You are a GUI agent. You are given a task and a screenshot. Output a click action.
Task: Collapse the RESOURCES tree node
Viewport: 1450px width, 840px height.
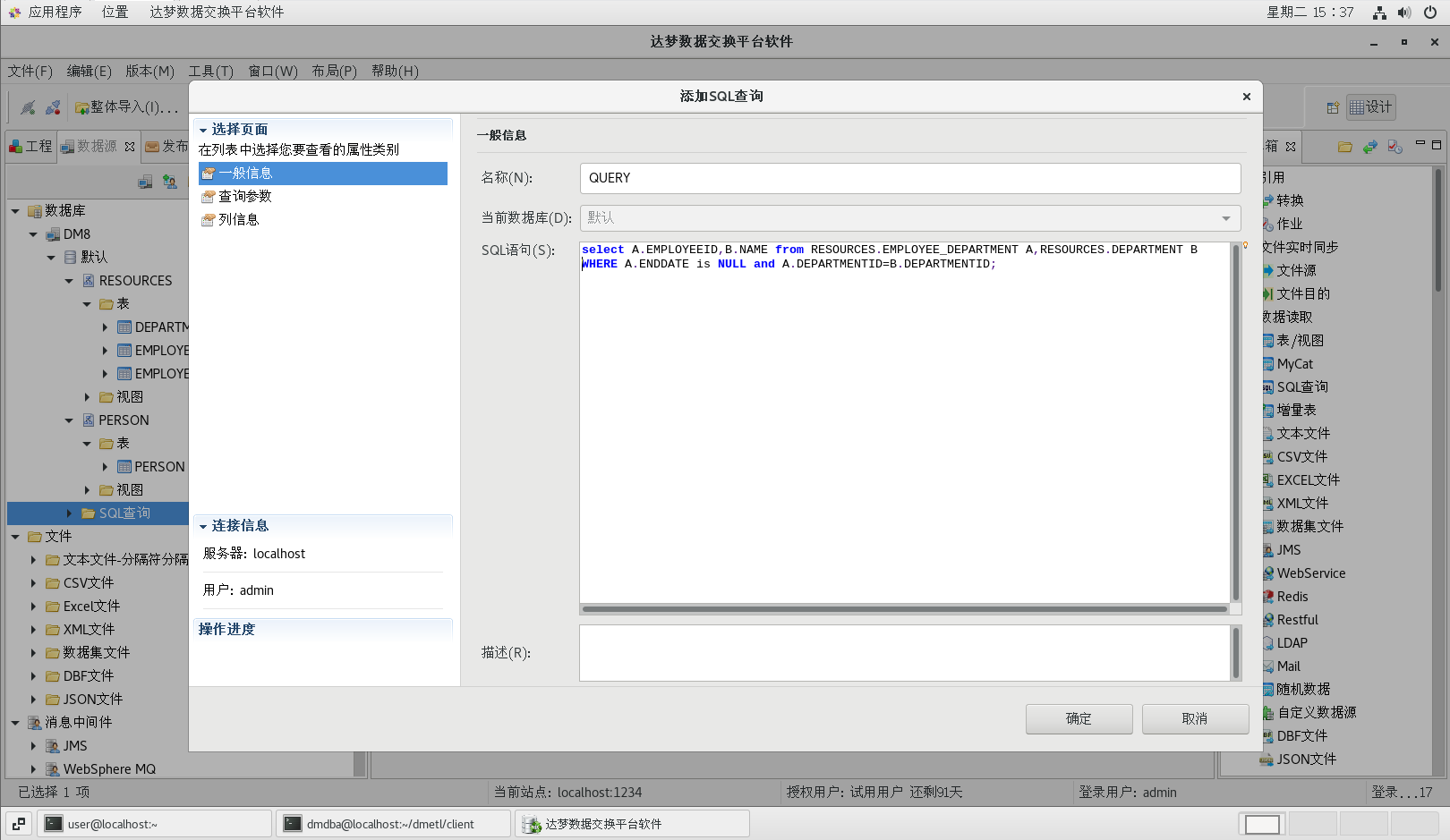[x=69, y=281]
